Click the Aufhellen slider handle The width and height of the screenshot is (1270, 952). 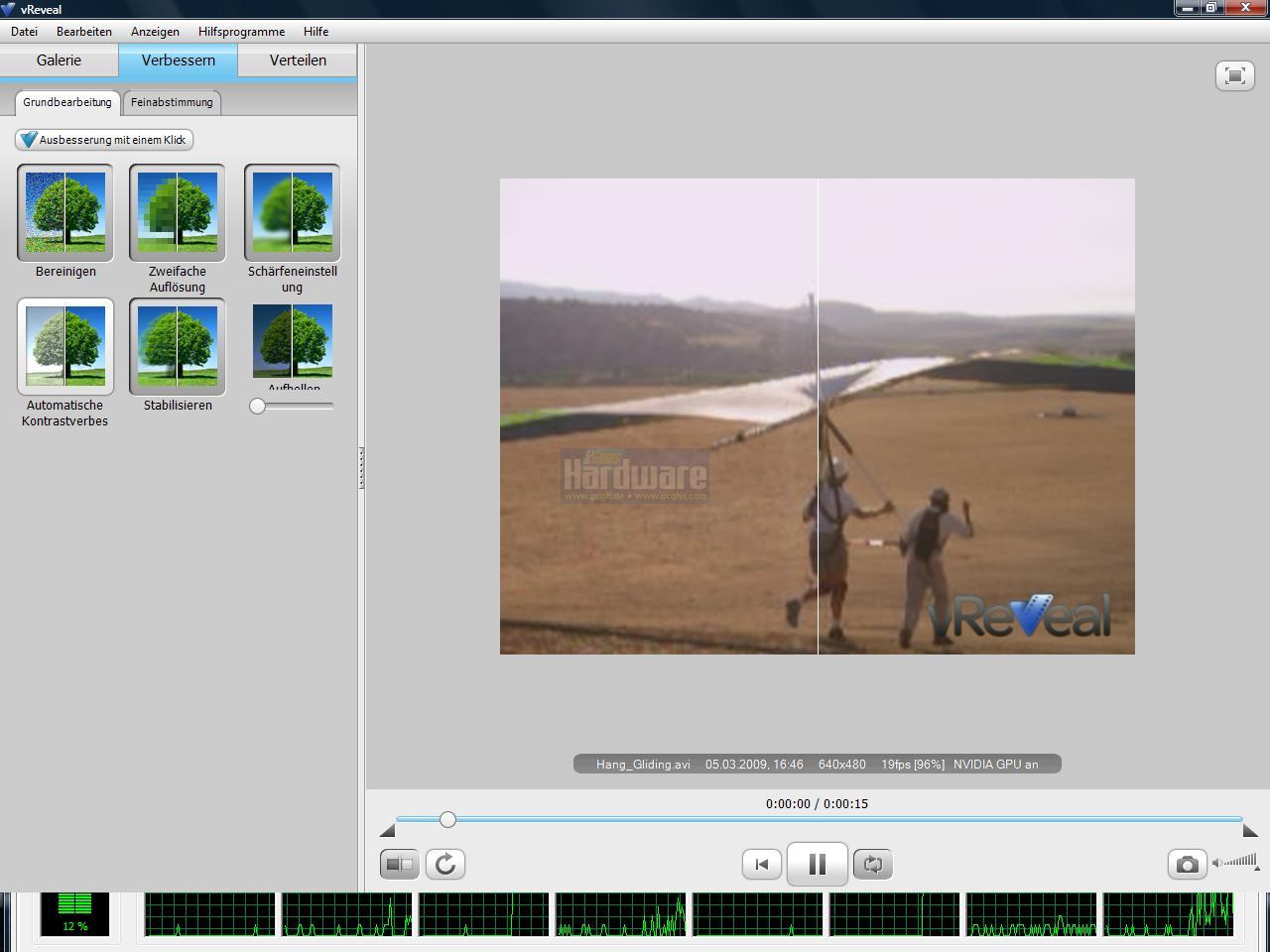[x=258, y=406]
